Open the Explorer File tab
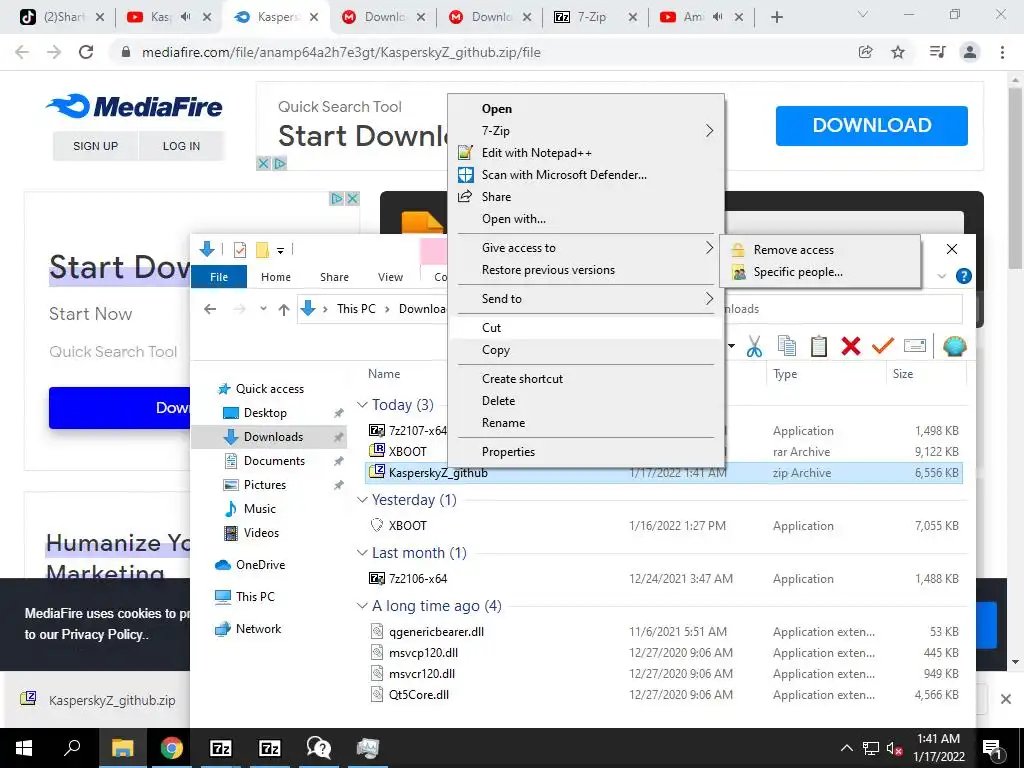Screen dimensions: 1024x768 pos(219,277)
